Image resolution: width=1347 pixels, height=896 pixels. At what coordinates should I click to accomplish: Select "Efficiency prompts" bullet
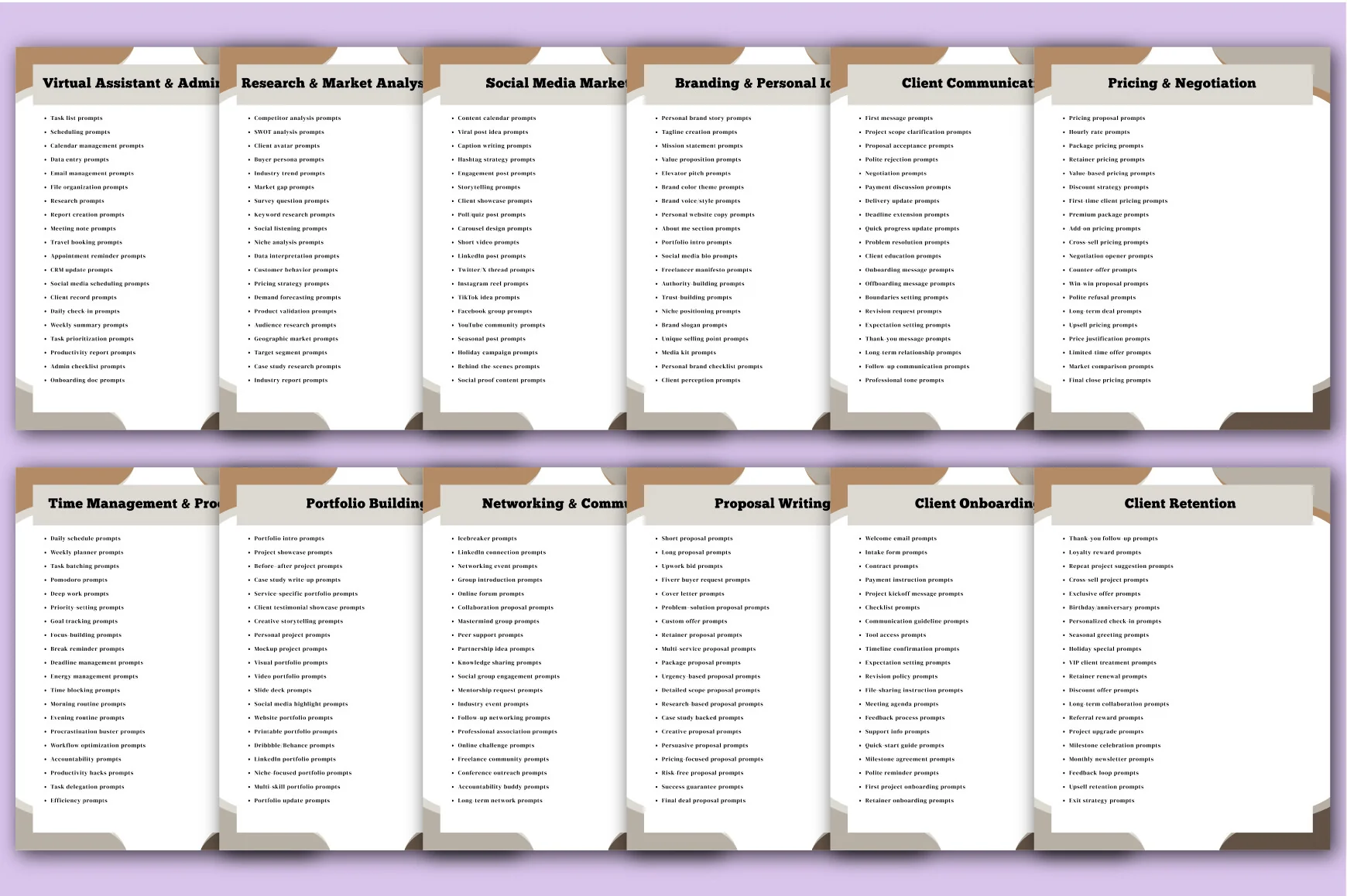coord(79,801)
